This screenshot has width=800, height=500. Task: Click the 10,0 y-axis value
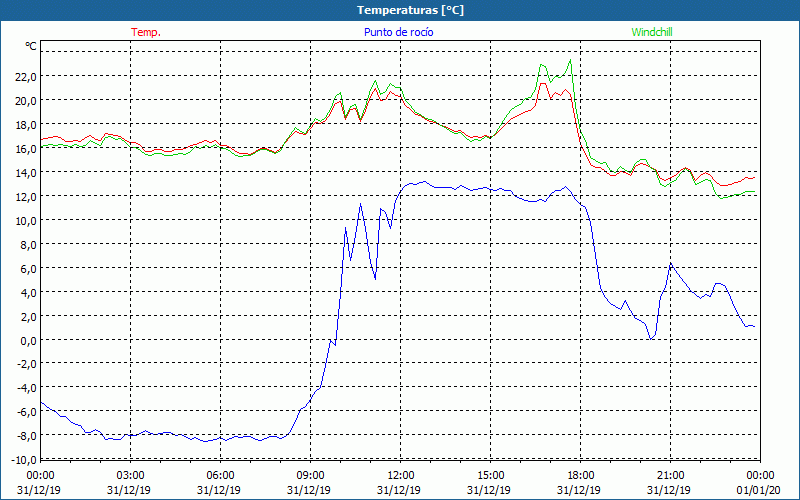click(27, 220)
